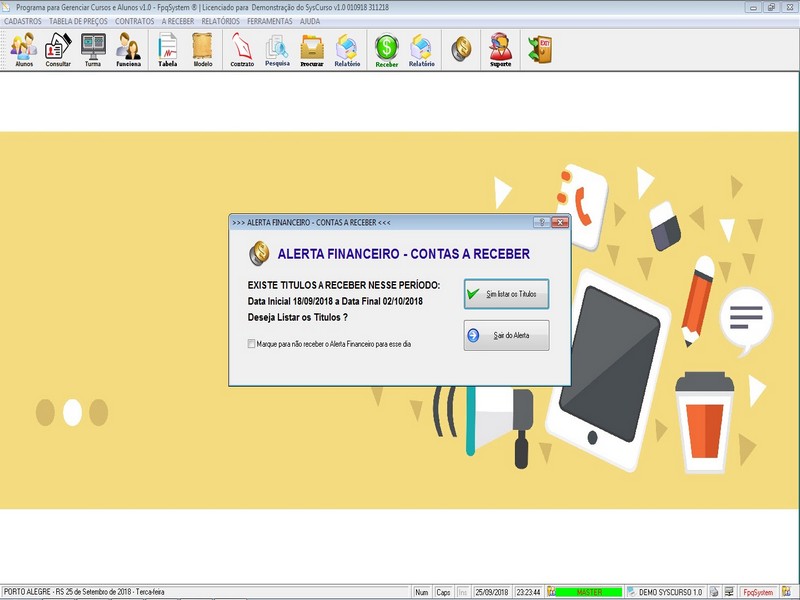This screenshot has width=800, height=600.
Task: Open Relatório icon next to Receber
Action: pos(421,49)
